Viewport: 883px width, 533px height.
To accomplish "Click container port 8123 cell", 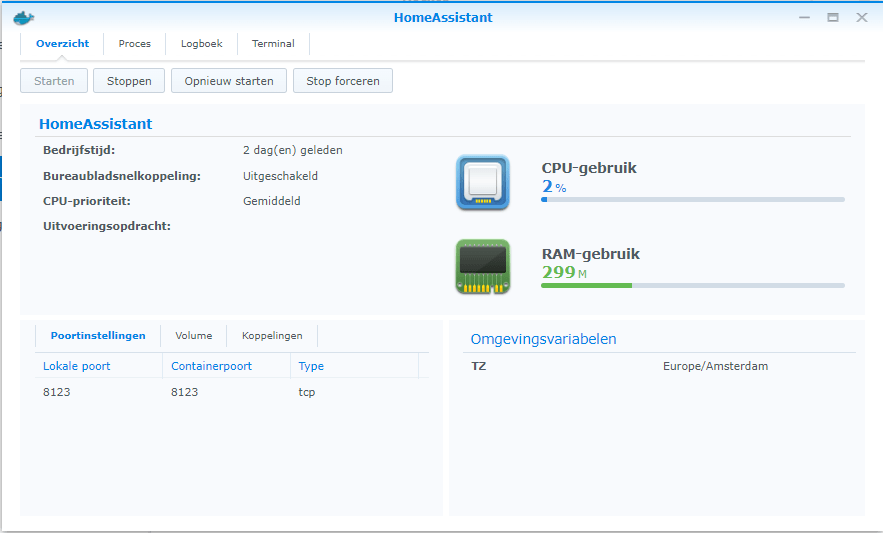I will tap(185, 392).
